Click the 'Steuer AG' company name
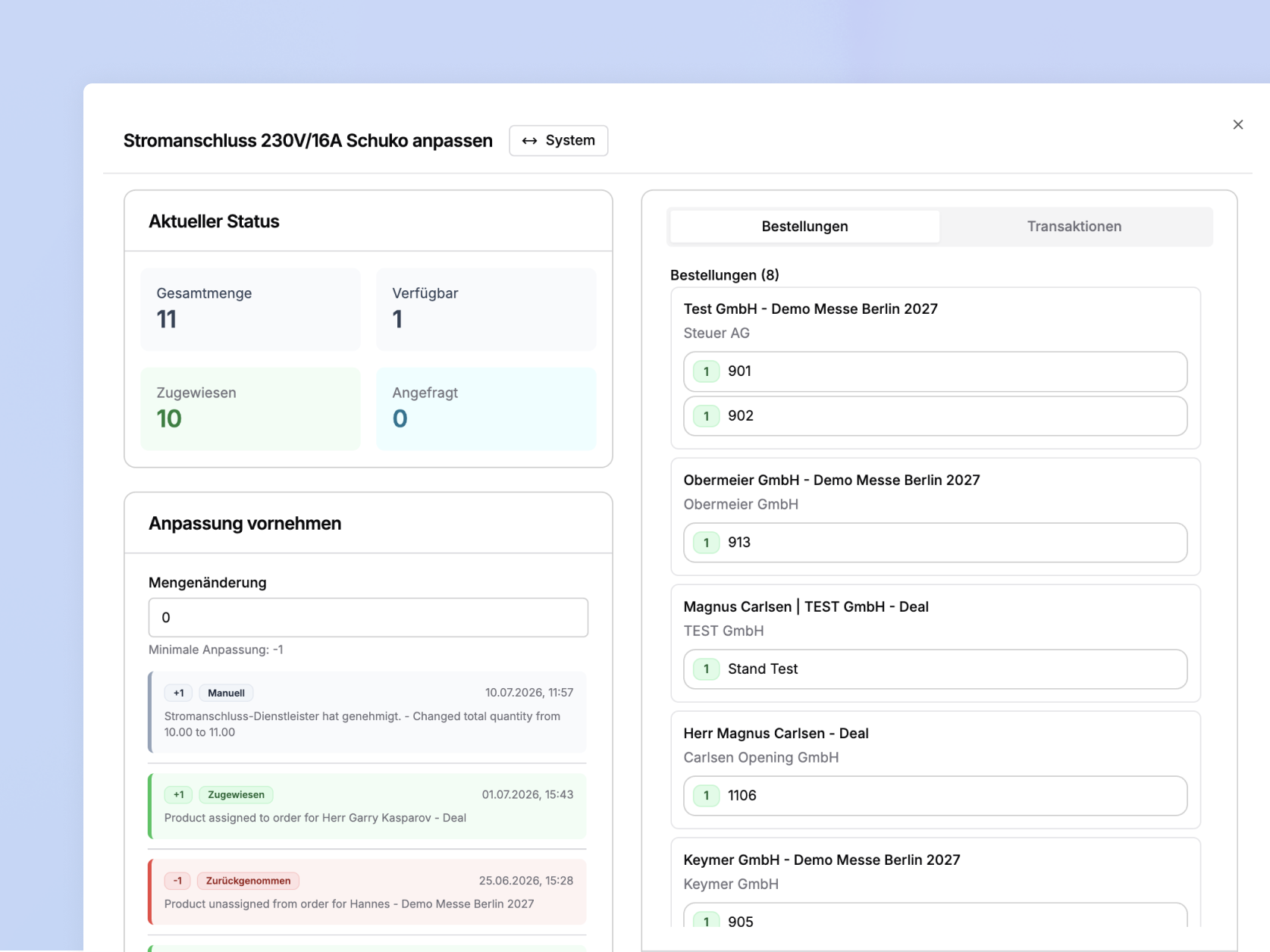Image resolution: width=1270 pixels, height=952 pixels. pyautogui.click(x=717, y=334)
